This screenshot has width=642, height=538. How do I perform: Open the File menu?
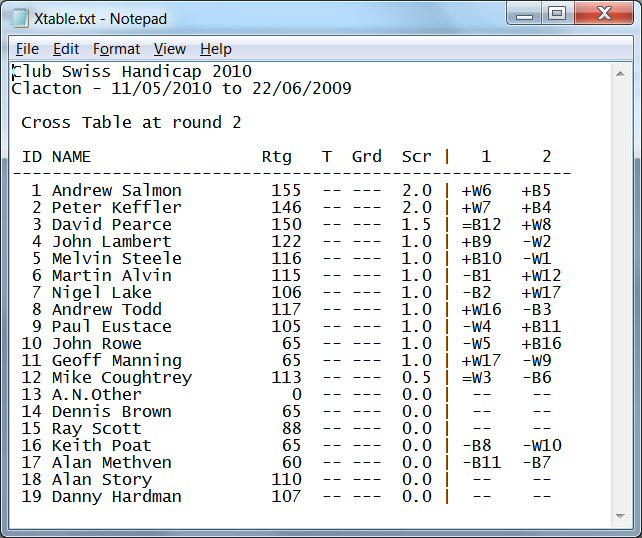click(27, 49)
